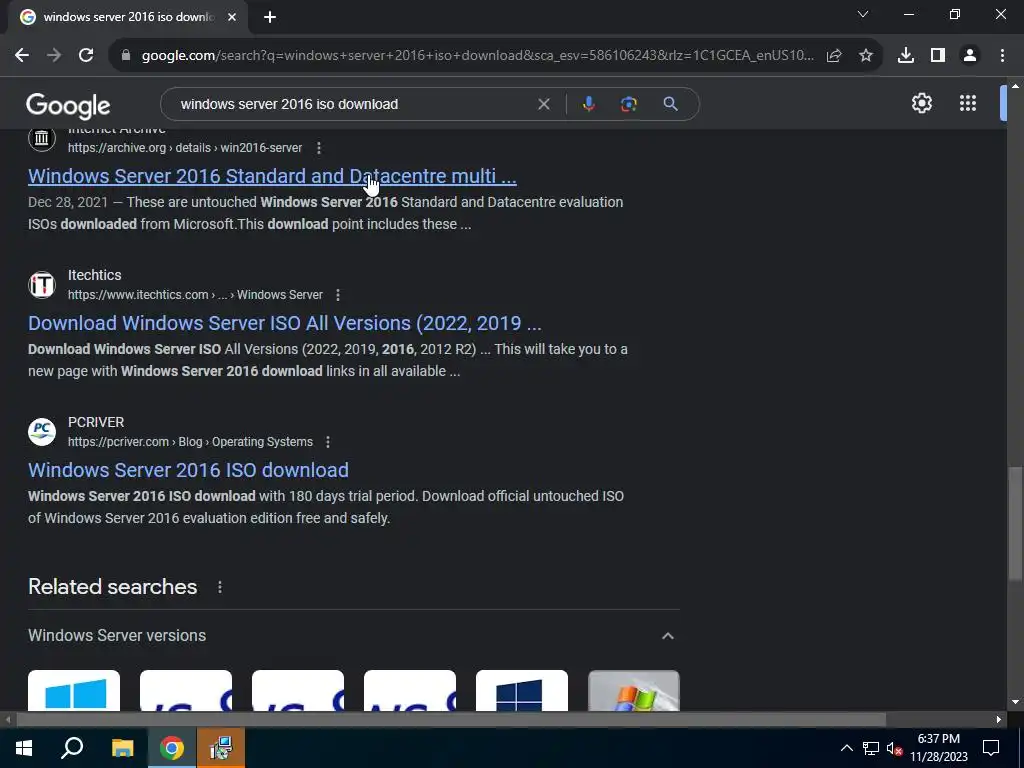Click the forward navigation arrow
1024x768 pixels.
(x=54, y=56)
